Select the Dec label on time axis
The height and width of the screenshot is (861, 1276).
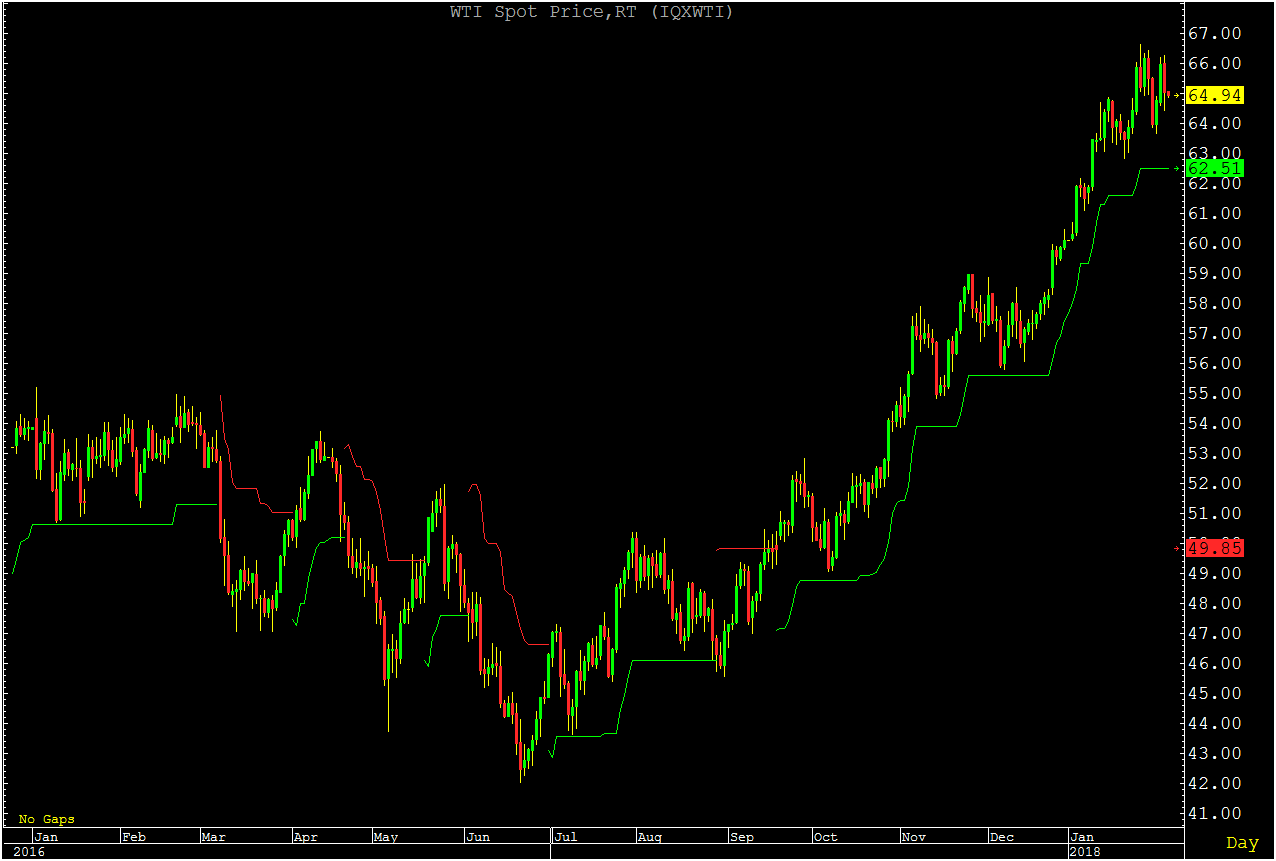pos(1001,837)
